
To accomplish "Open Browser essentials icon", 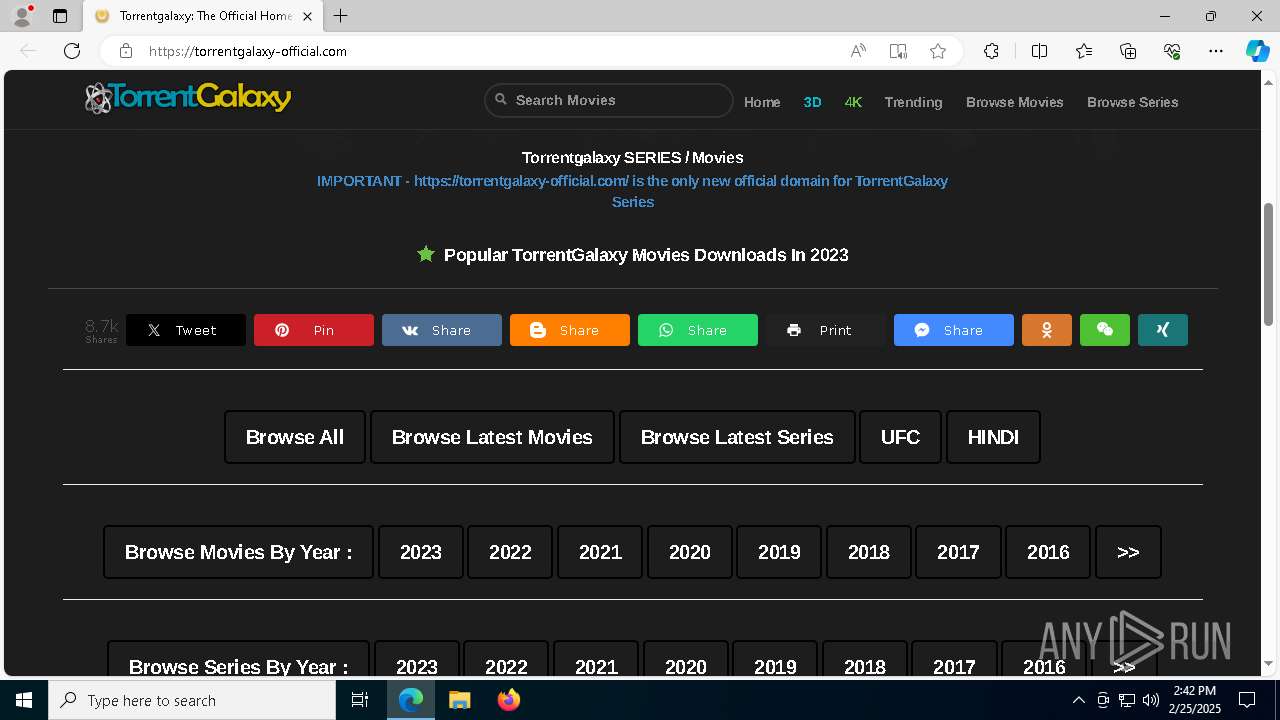I will [1172, 51].
